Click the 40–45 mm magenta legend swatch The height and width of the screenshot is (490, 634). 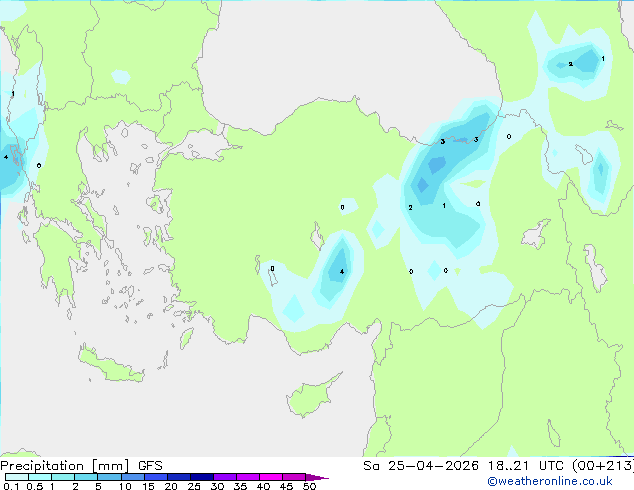click(271, 477)
